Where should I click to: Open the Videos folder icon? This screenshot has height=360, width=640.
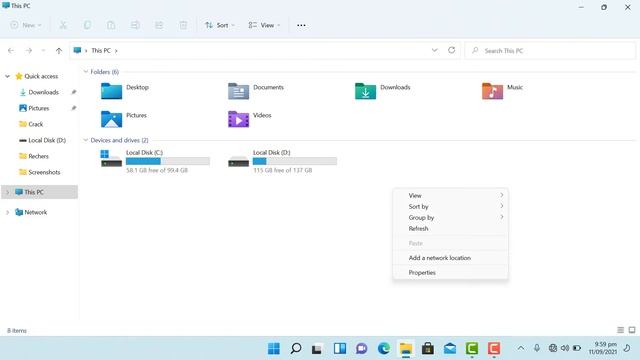(x=238, y=119)
